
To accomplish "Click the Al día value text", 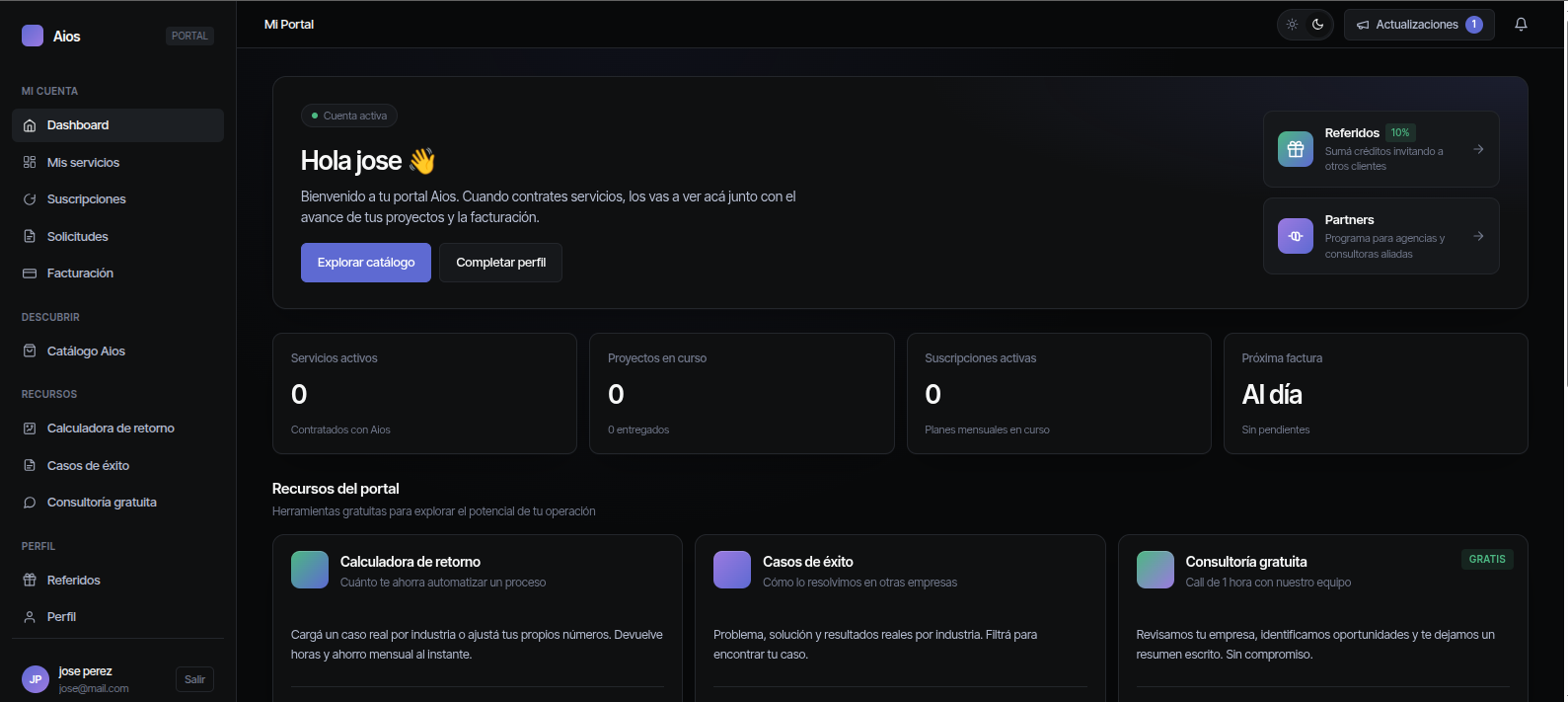I will [x=1272, y=395].
